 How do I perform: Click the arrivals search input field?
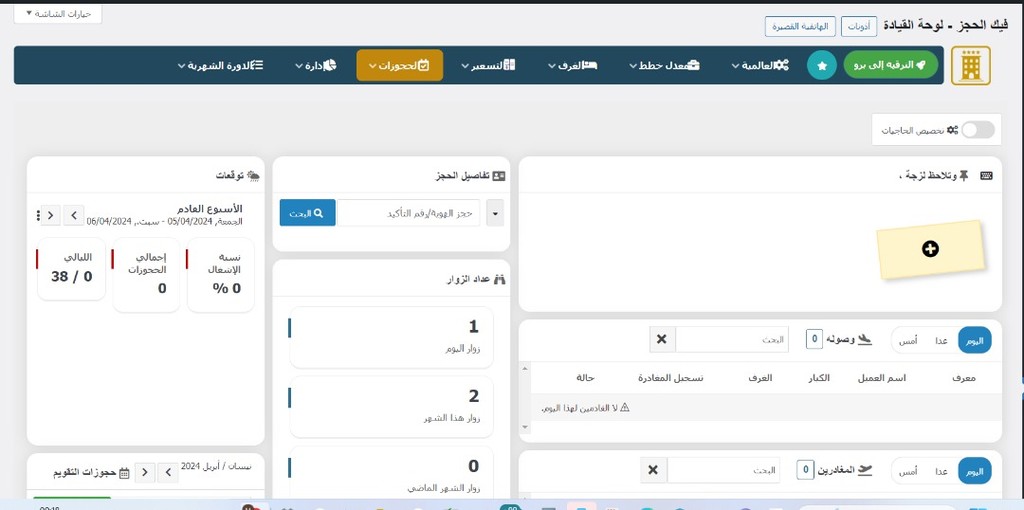732,340
